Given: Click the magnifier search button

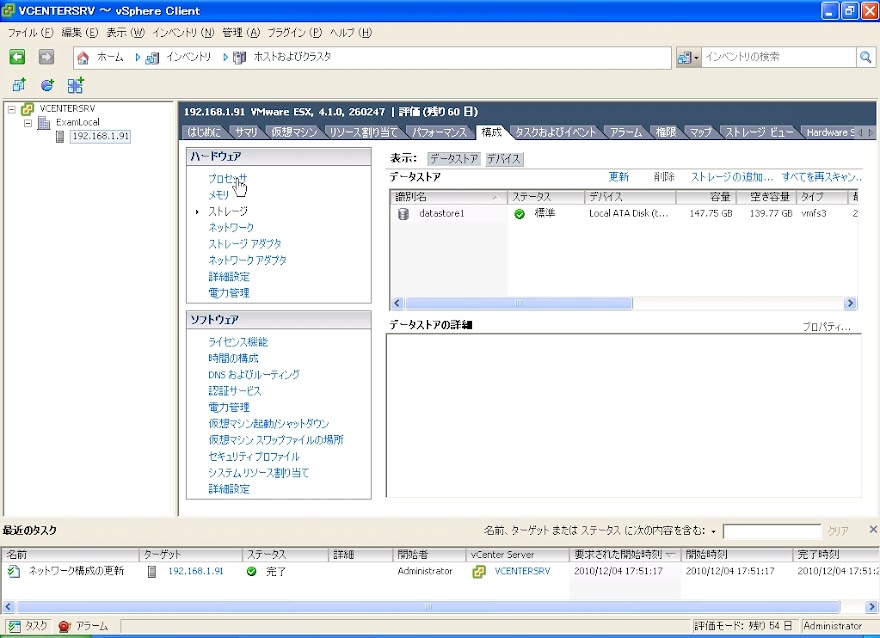Looking at the screenshot, I should pos(866,57).
